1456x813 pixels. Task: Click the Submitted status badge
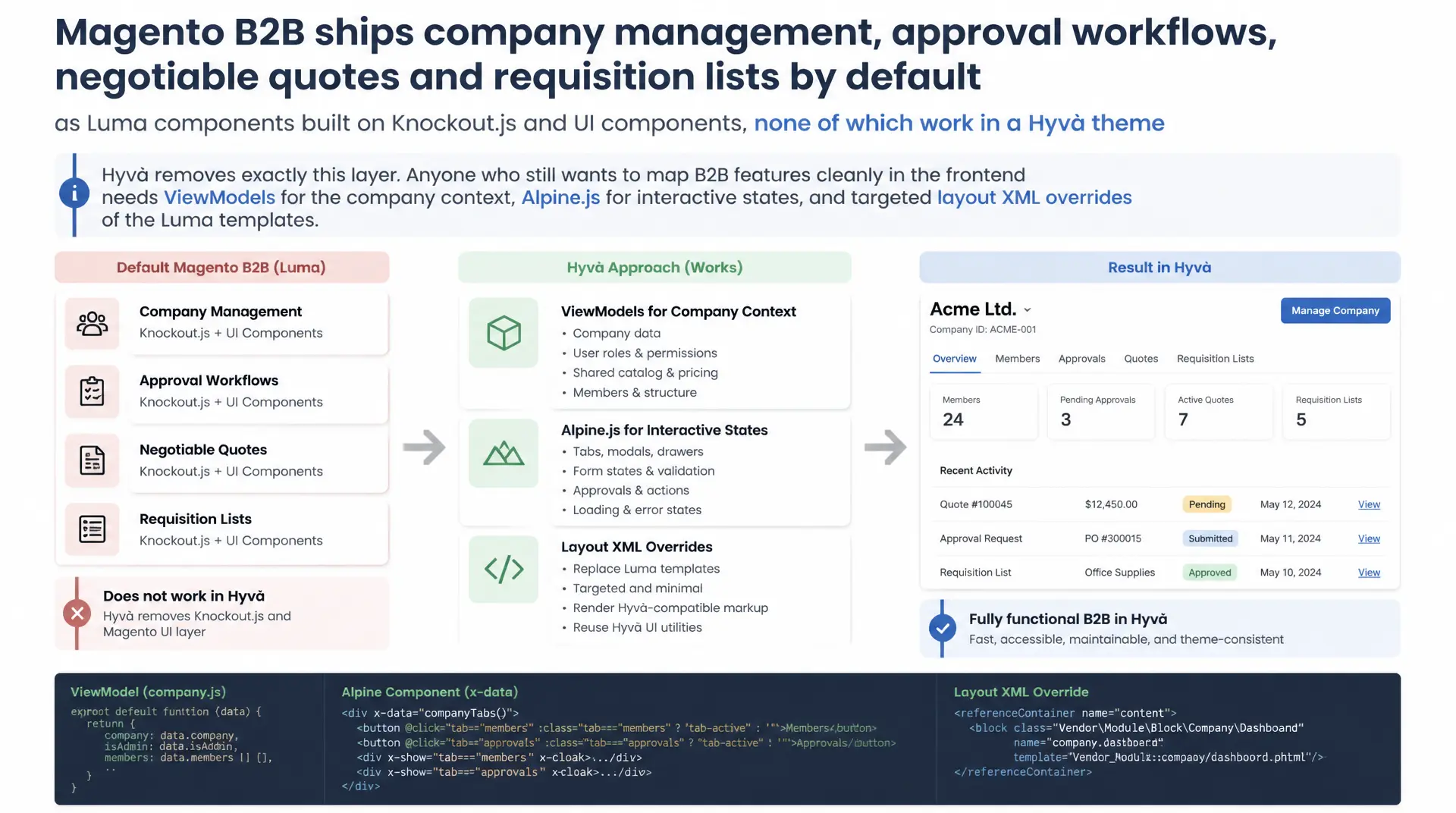(x=1210, y=538)
